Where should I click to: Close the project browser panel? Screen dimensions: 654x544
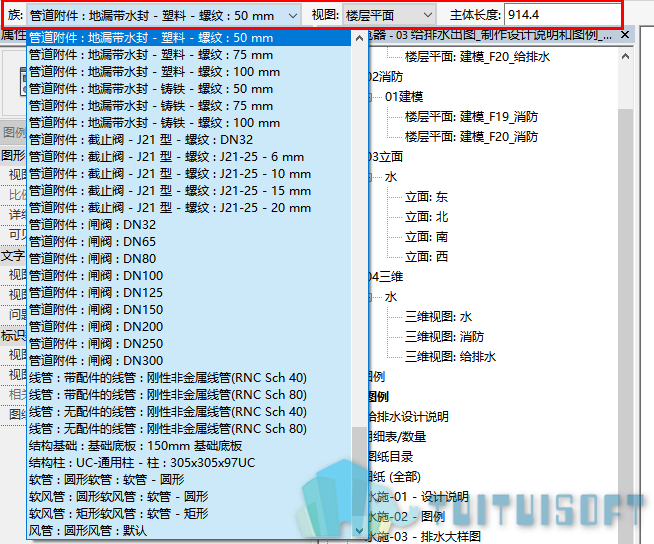(x=625, y=35)
